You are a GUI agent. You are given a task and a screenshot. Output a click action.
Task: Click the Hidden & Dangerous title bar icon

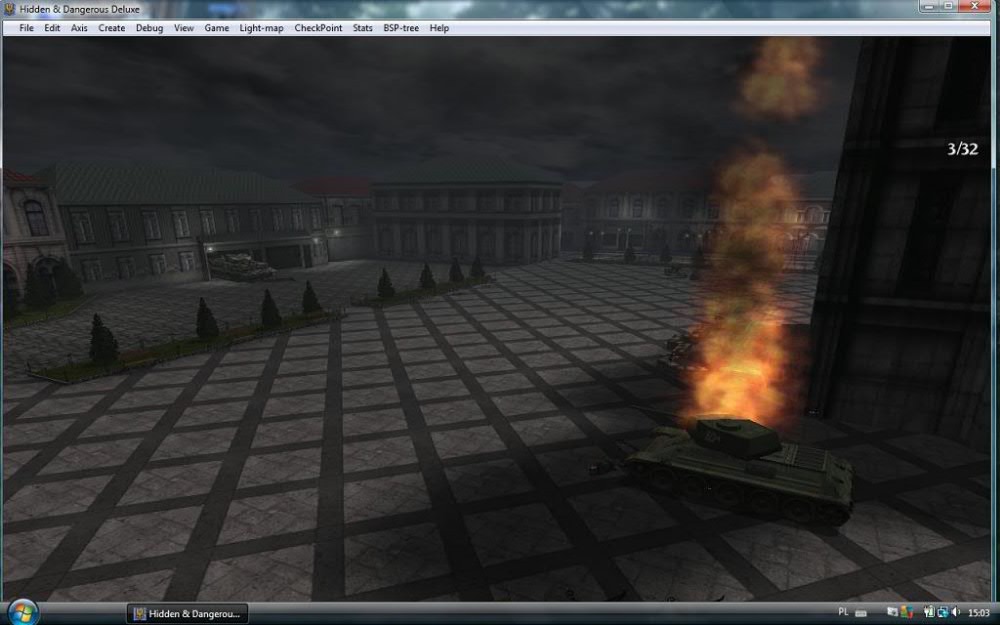(10, 9)
